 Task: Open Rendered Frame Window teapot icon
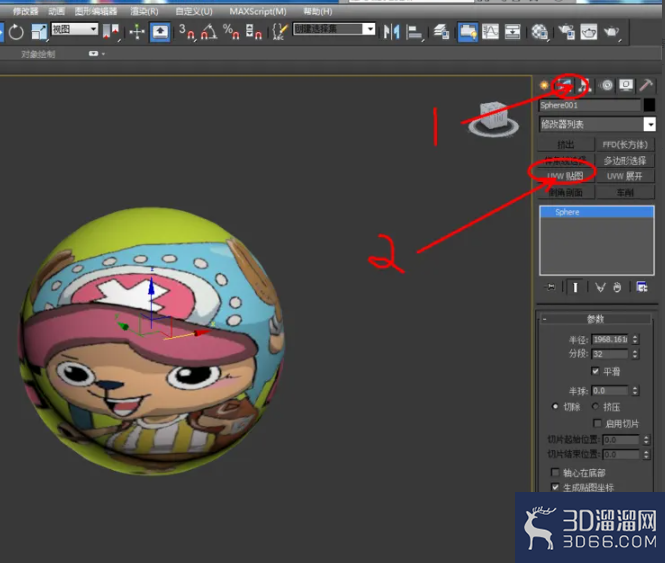tap(589, 32)
